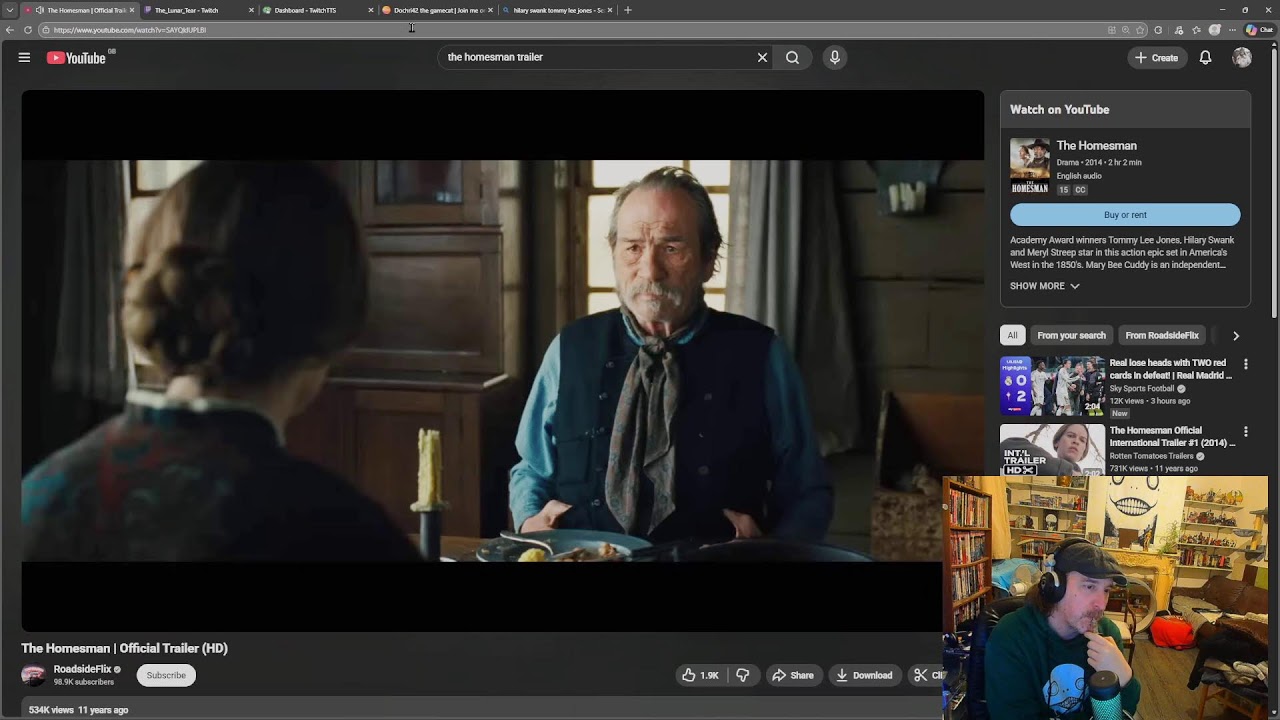The width and height of the screenshot is (1280, 720).
Task: Add this page to favorites star
Action: pyautogui.click(x=1140, y=30)
